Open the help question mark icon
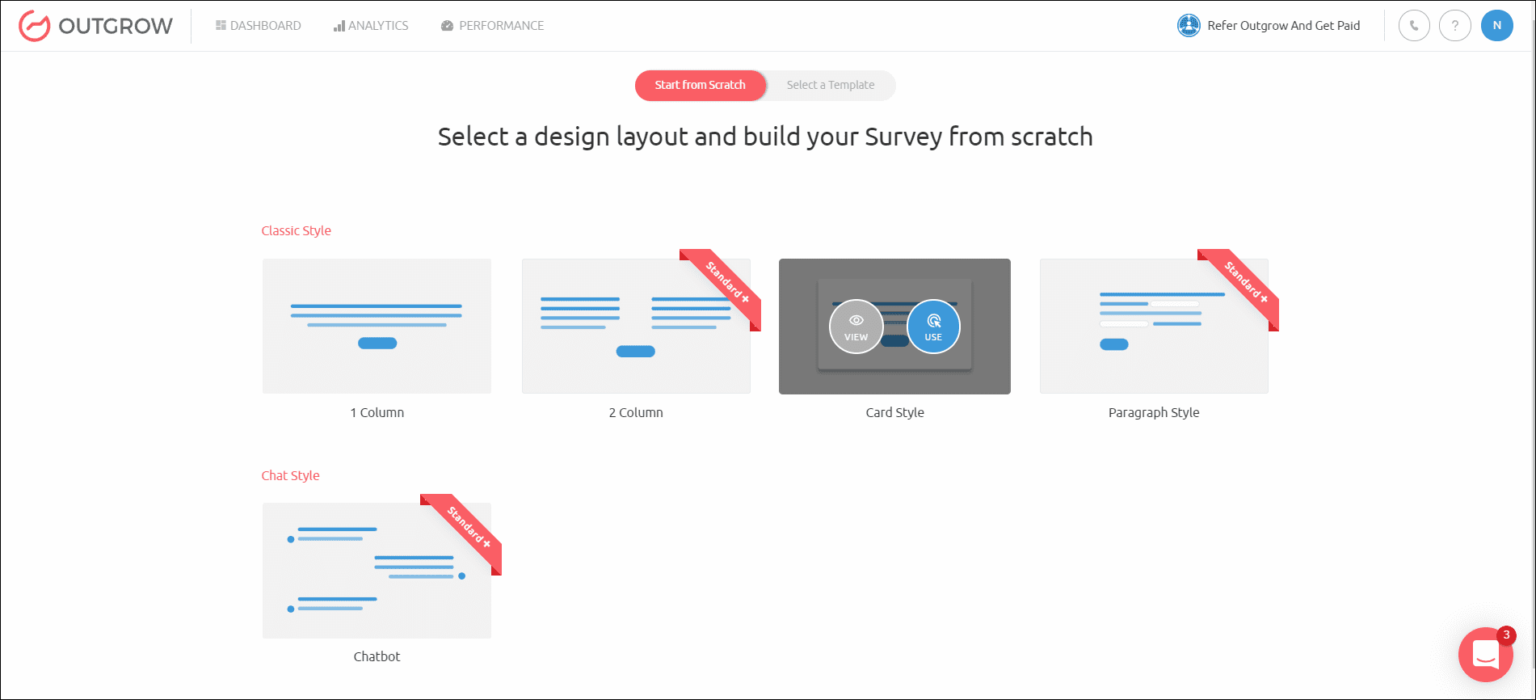The image size is (1536, 700). click(1455, 25)
